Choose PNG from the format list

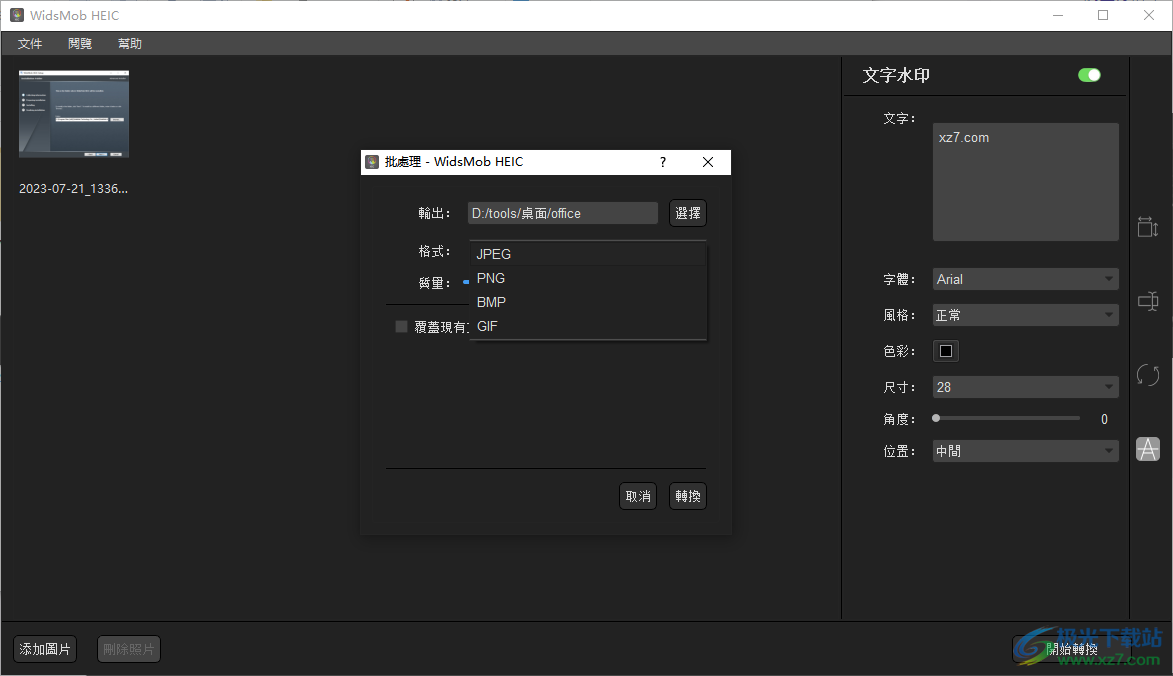point(588,278)
